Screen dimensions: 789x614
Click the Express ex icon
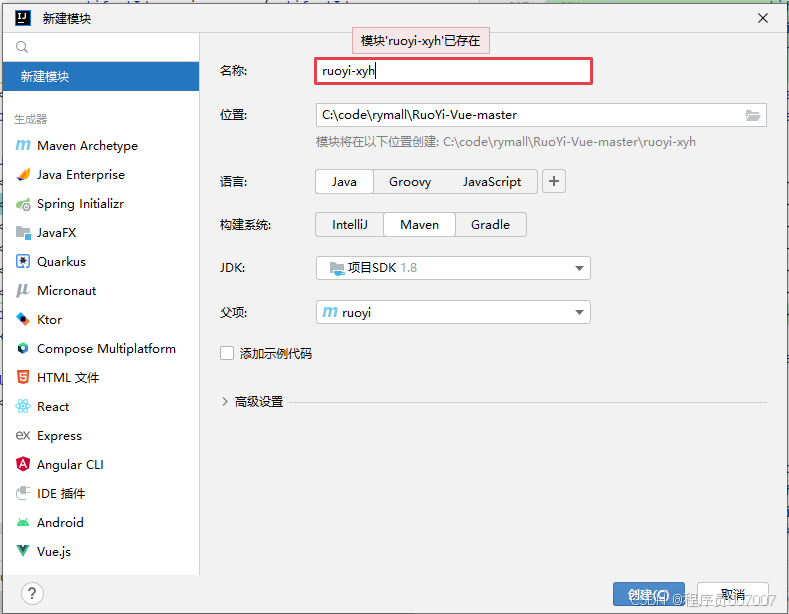pos(23,435)
